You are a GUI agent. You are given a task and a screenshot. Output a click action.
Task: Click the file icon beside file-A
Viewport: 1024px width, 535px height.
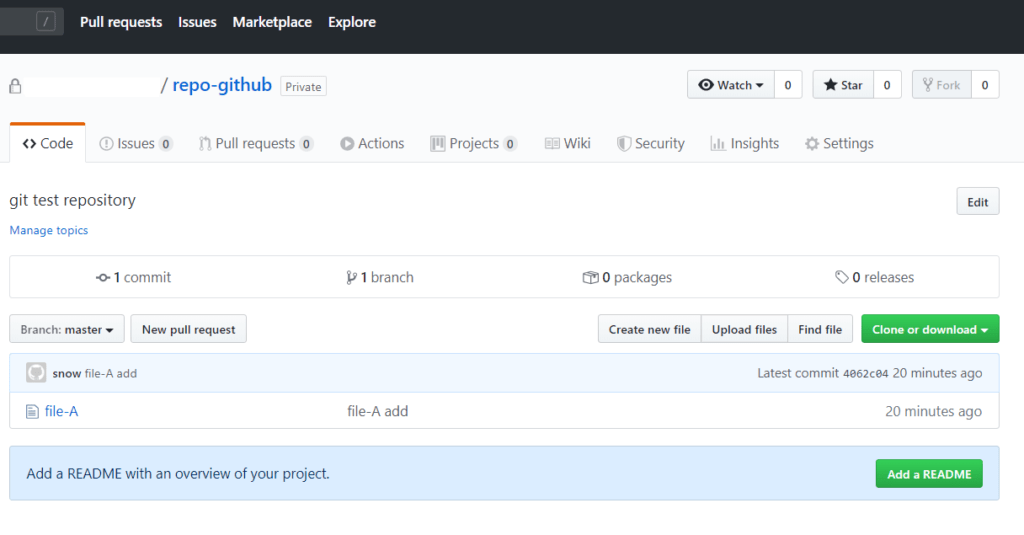(32, 412)
